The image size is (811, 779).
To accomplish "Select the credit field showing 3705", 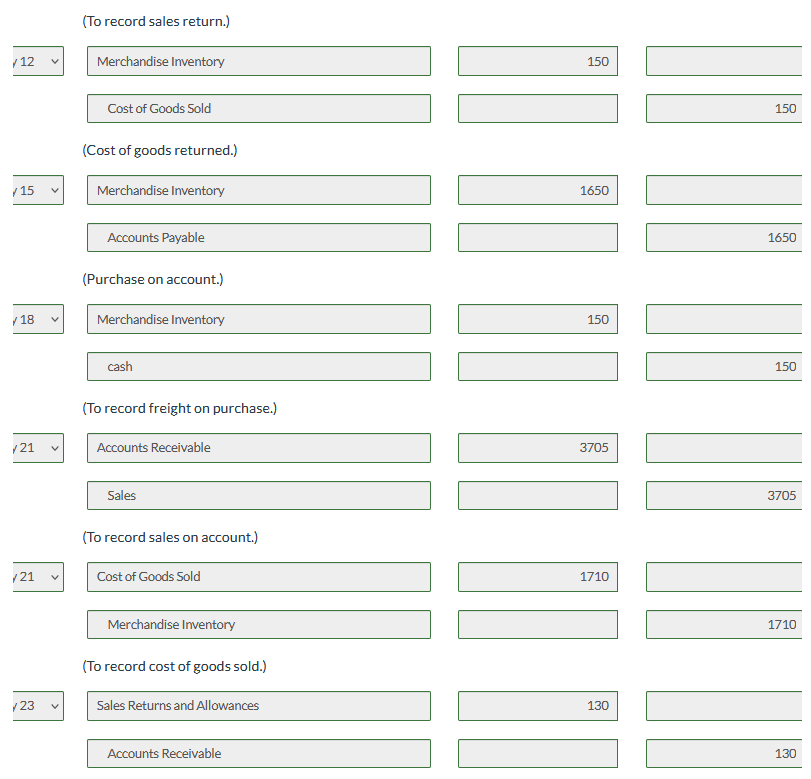I will point(725,495).
